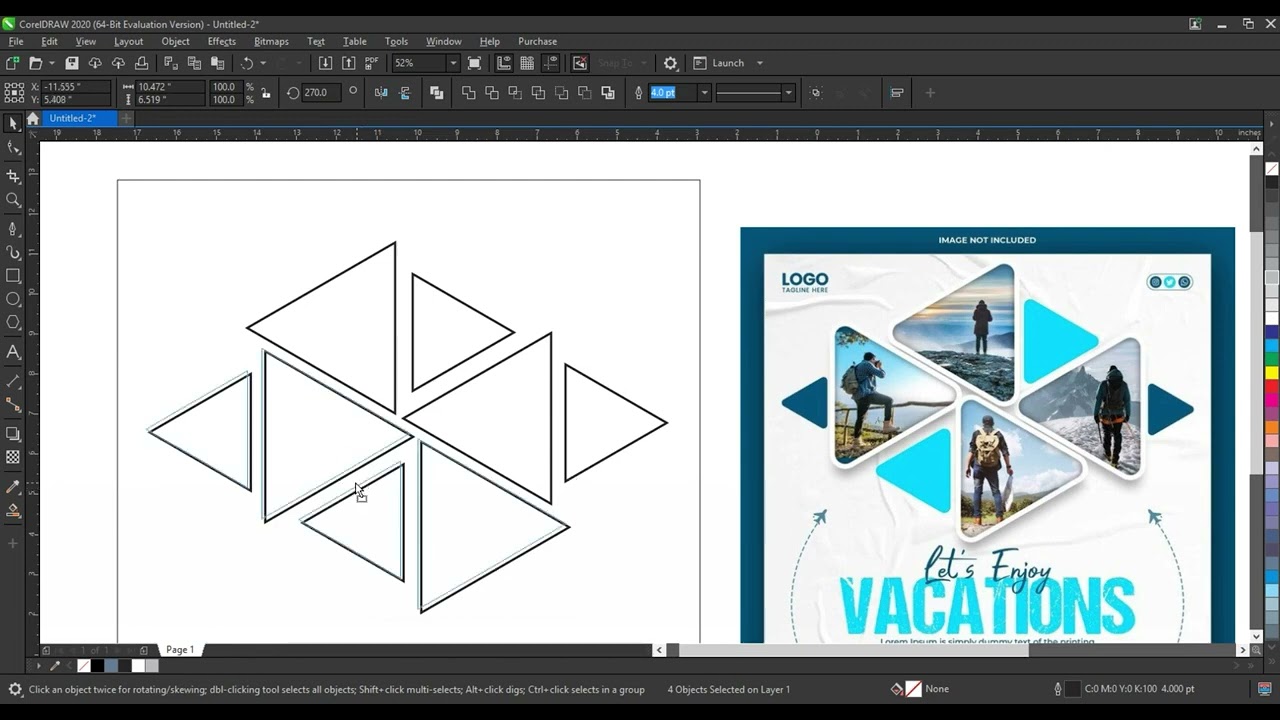This screenshot has width=1280, height=720.
Task: Expand the document palette flyout arrow
Action: 39,666
